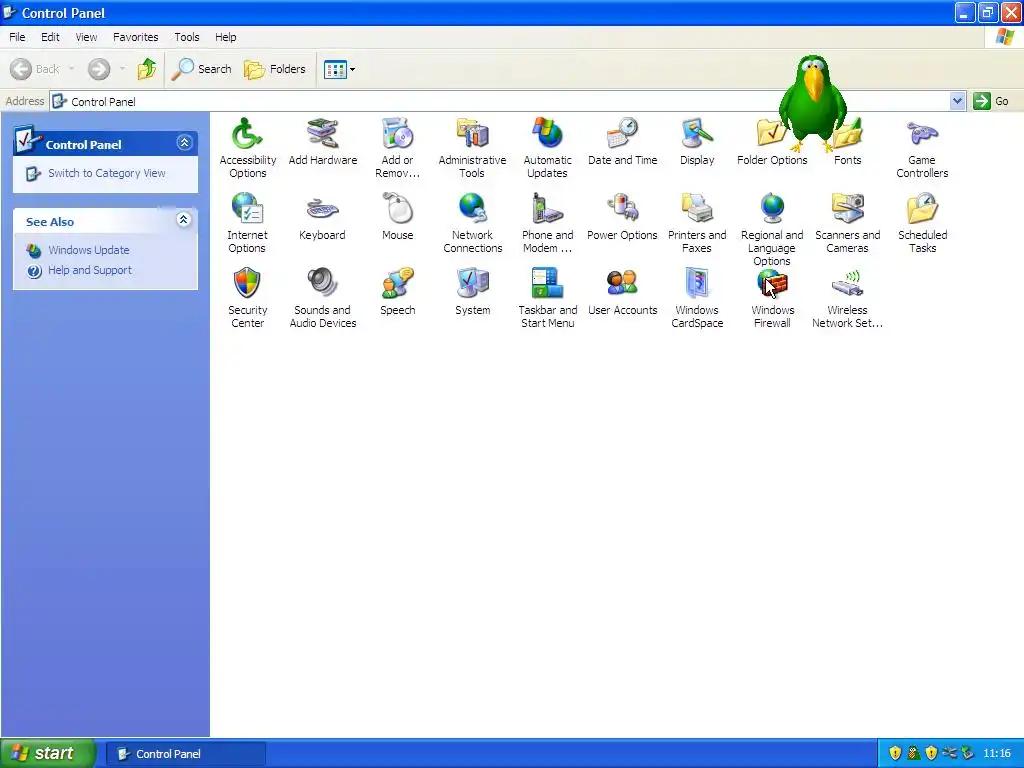The width and height of the screenshot is (1024, 768).
Task: Open the Tools menu
Action: (x=187, y=37)
